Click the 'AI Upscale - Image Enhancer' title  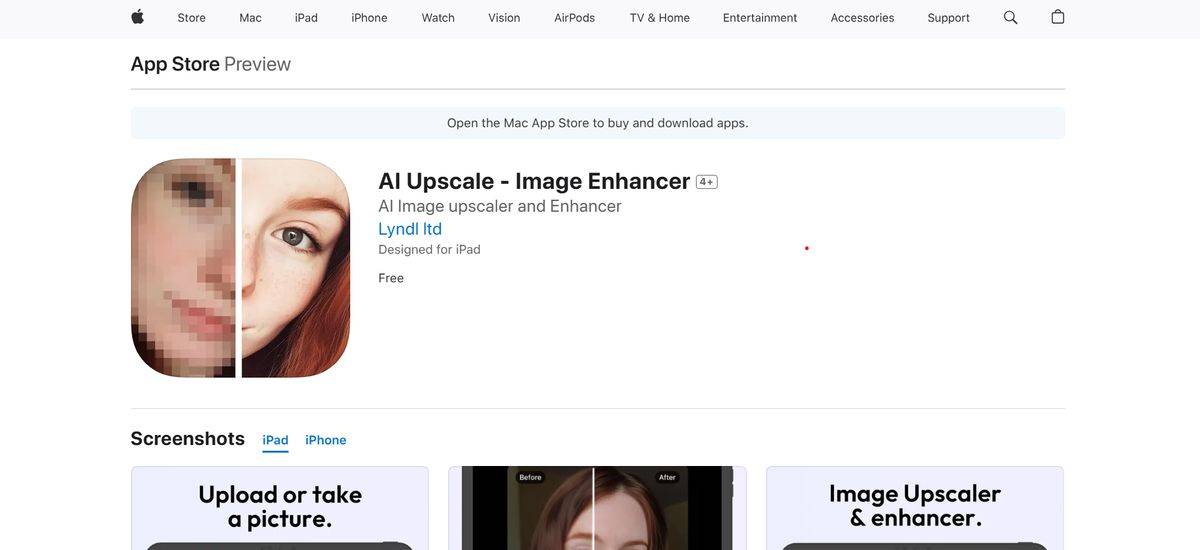coord(534,181)
